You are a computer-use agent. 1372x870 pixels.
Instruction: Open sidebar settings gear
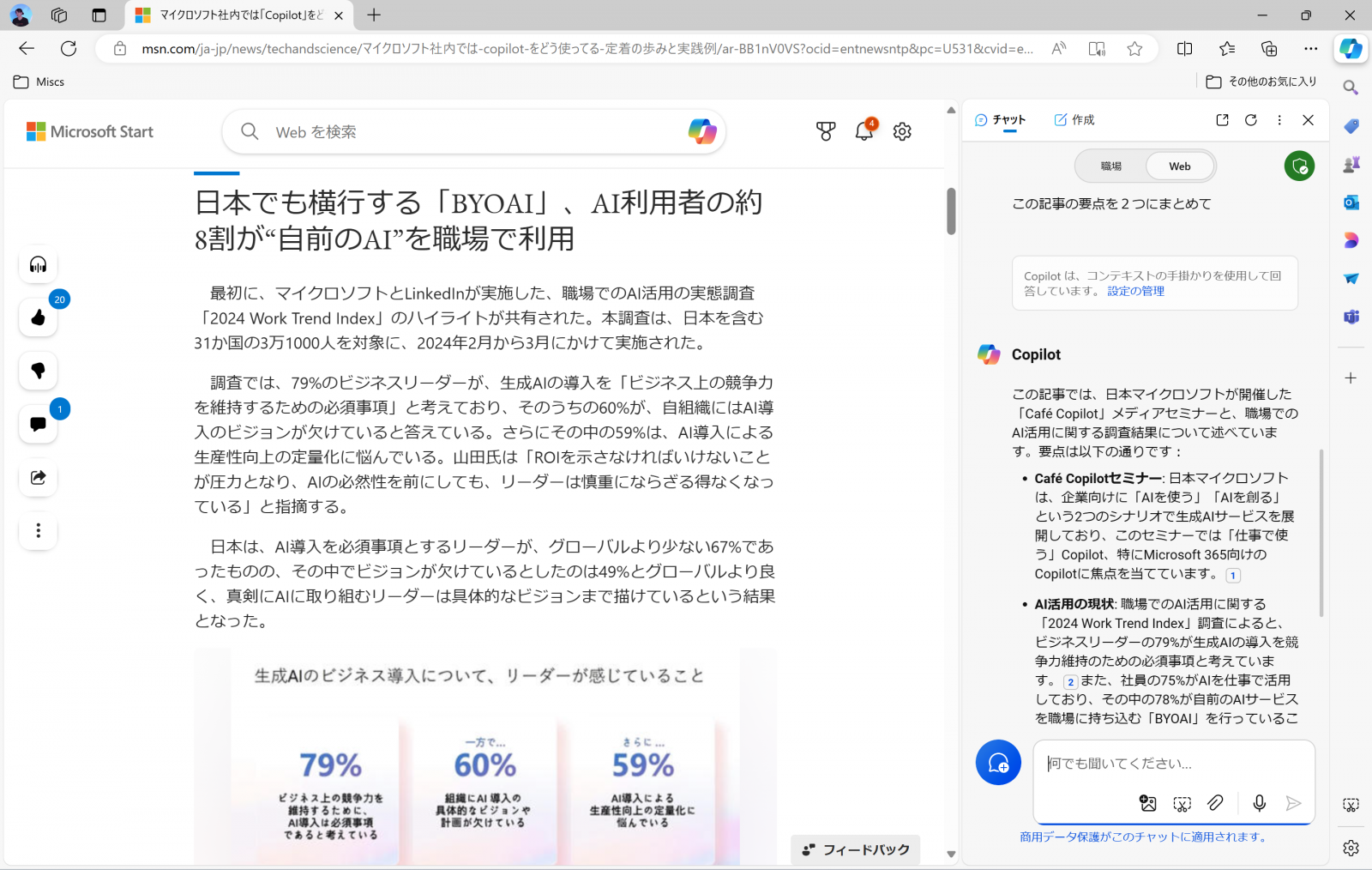(x=1351, y=848)
